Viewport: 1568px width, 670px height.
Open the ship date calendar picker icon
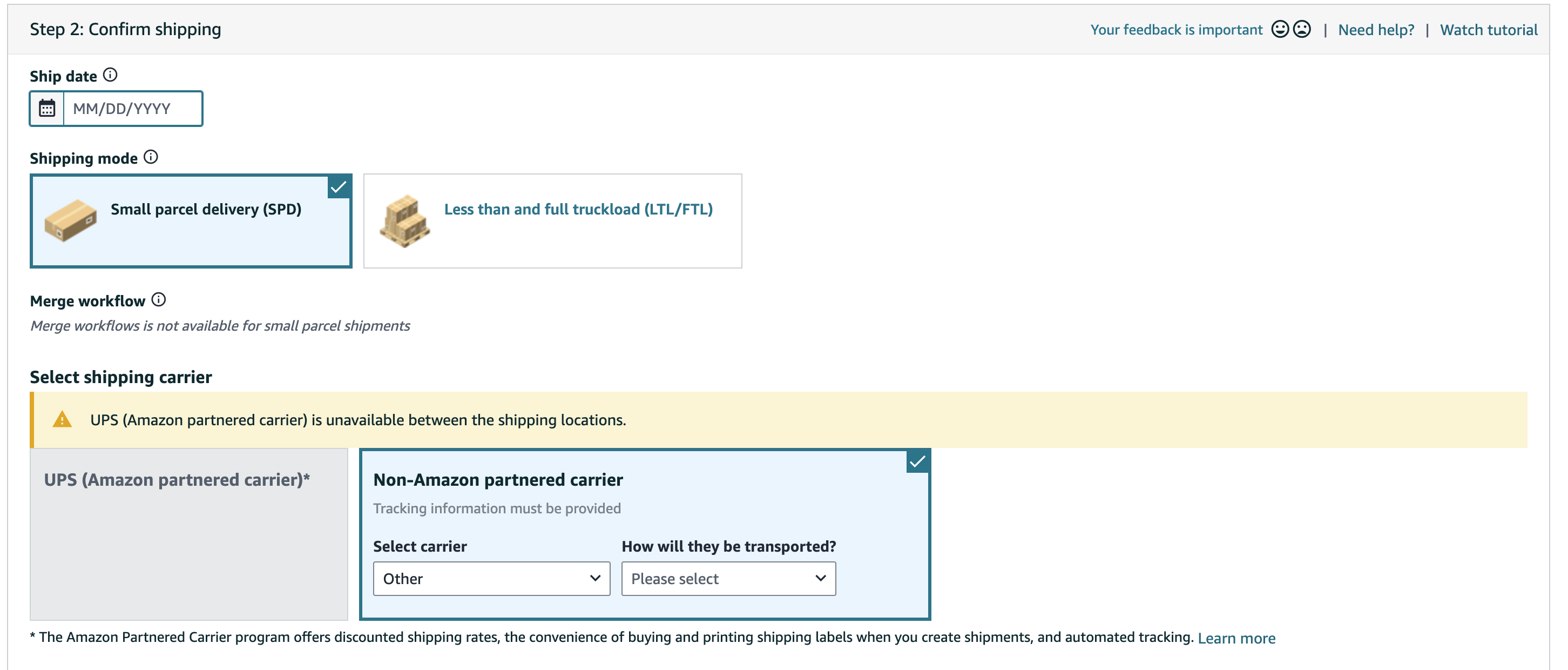coord(47,109)
